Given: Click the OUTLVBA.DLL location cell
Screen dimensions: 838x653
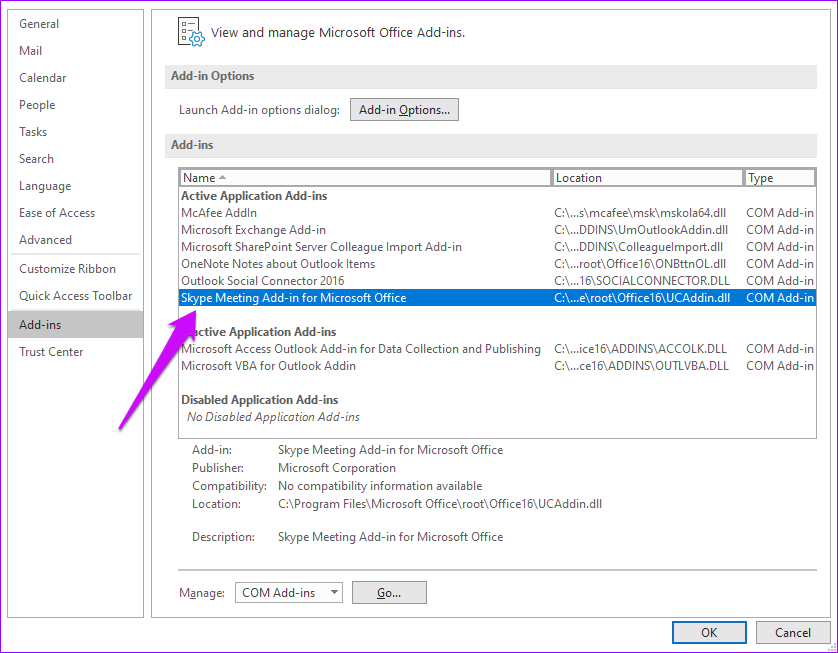Looking at the screenshot, I should [641, 366].
